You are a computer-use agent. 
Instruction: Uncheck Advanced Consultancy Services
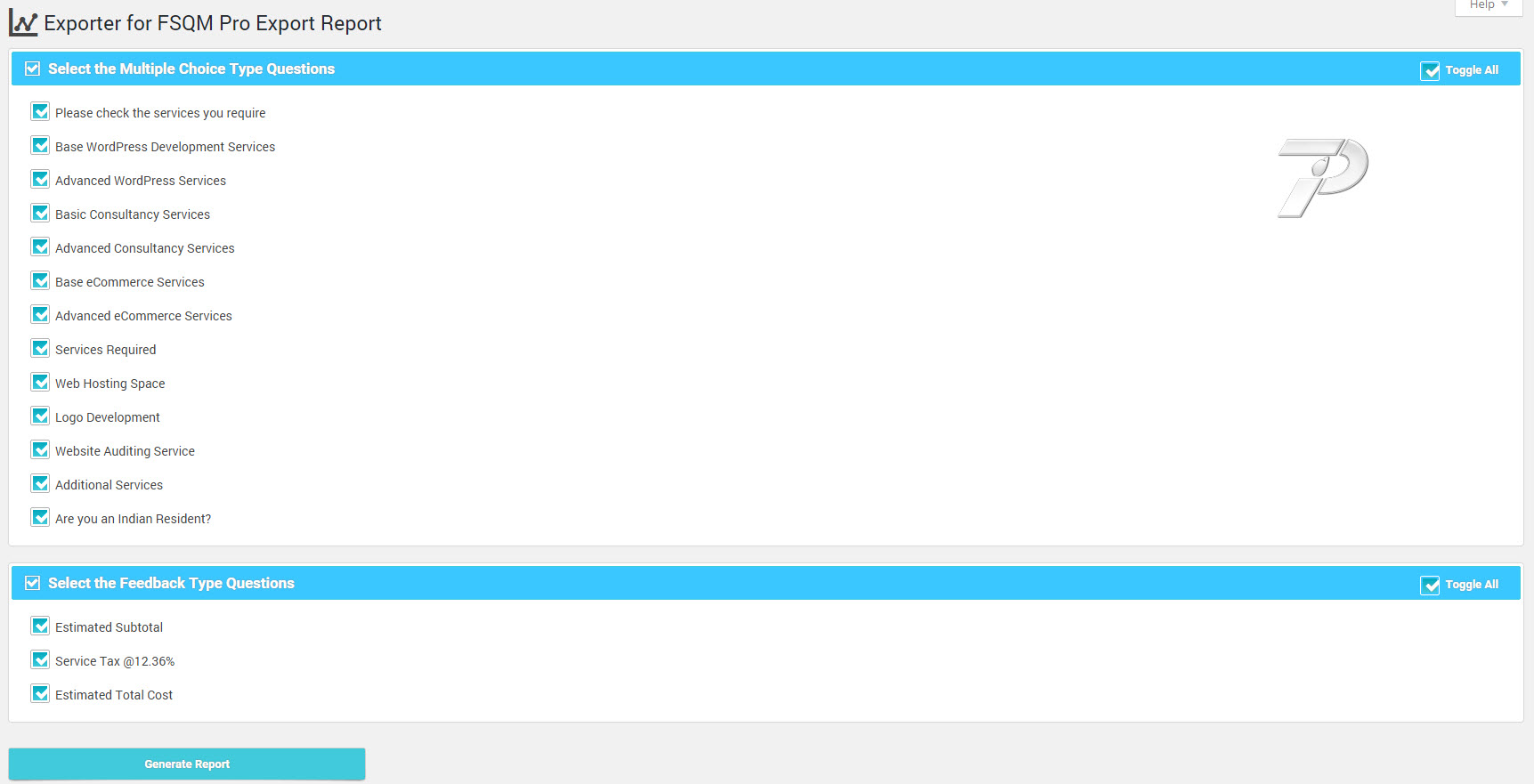pos(40,247)
